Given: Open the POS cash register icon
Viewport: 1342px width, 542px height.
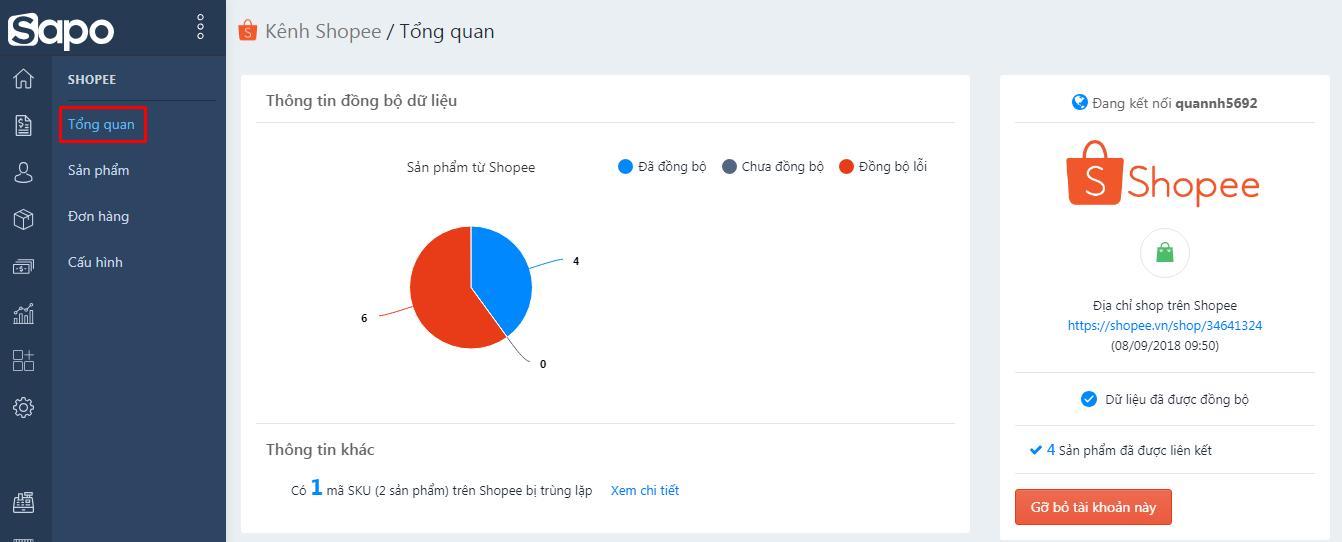Looking at the screenshot, I should tap(23, 503).
